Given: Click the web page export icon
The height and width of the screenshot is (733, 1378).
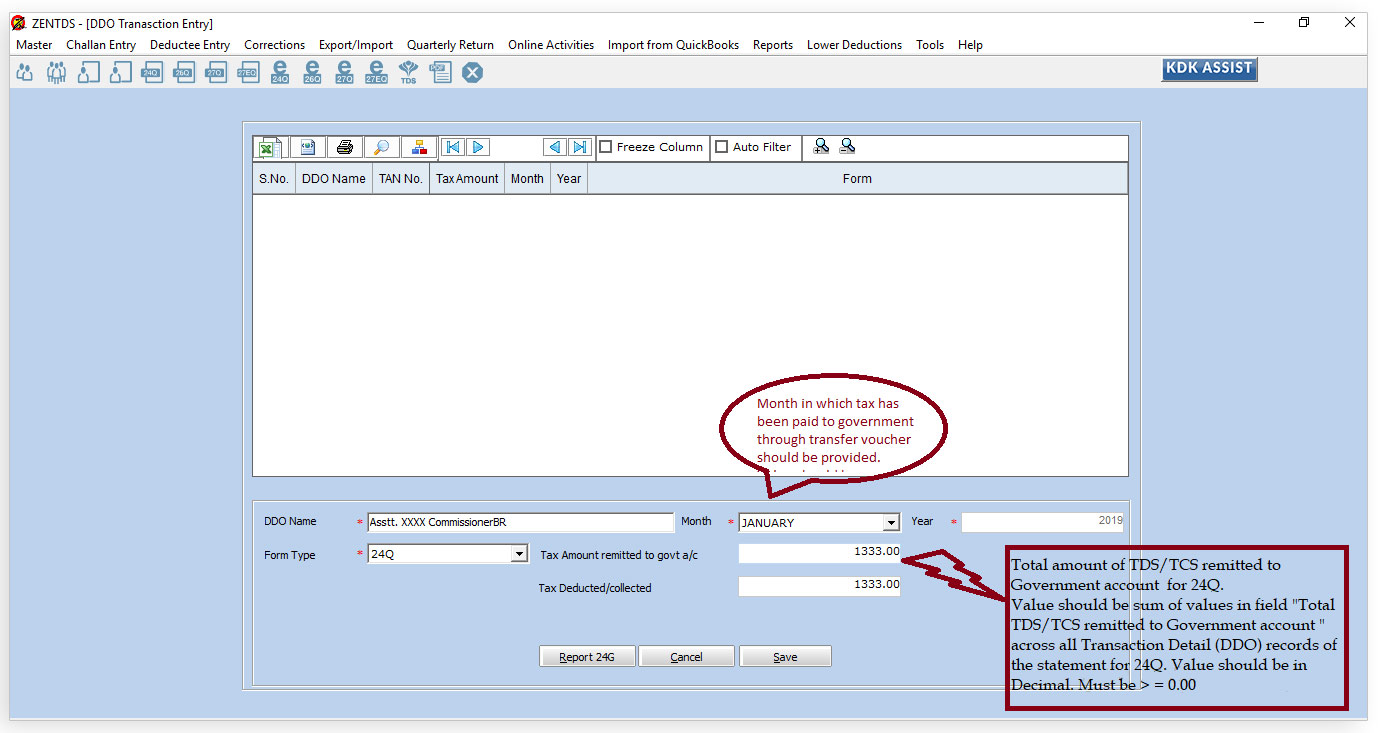Looking at the screenshot, I should click(308, 148).
